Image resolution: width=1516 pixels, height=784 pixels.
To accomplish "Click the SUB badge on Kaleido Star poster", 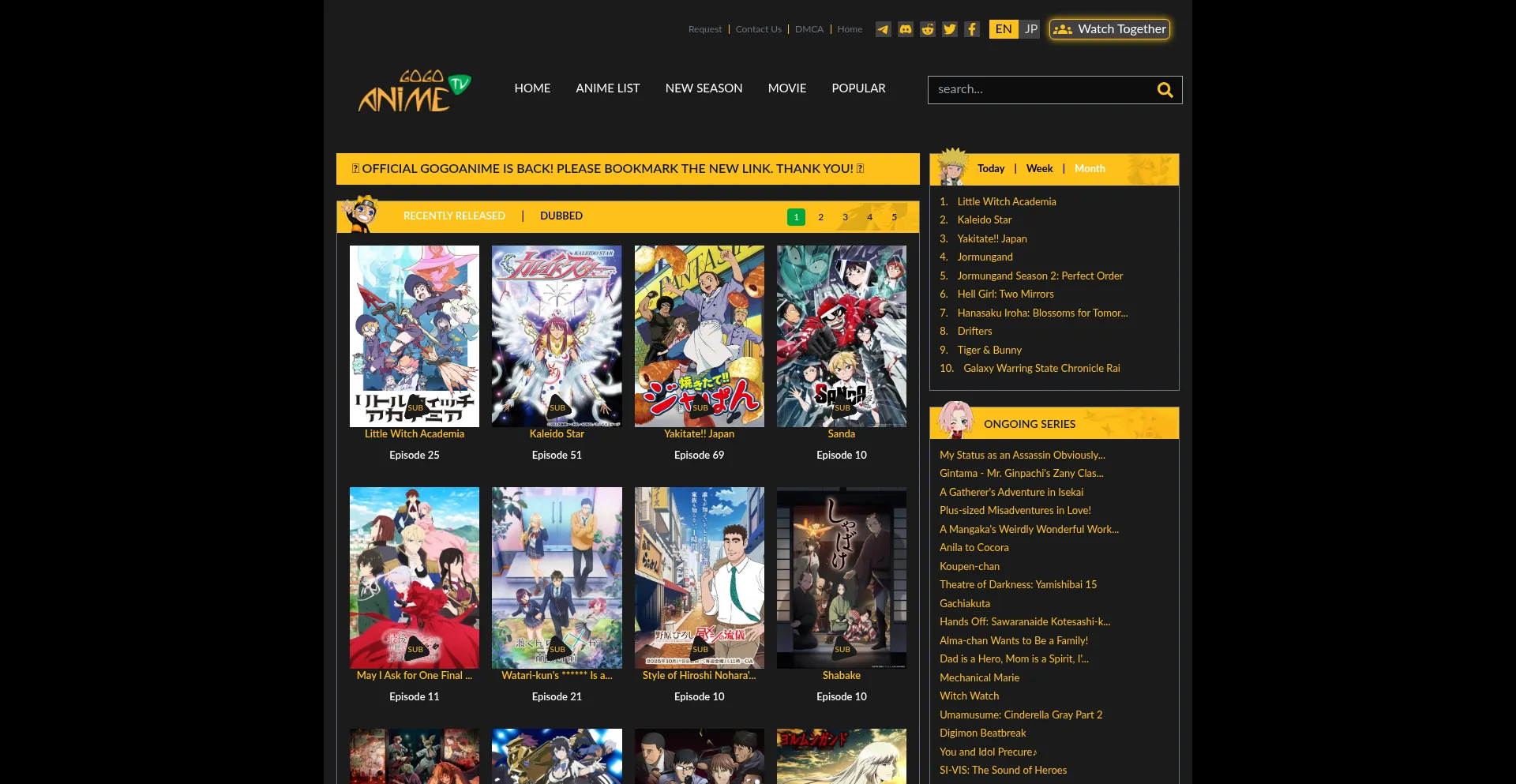I will [x=557, y=407].
